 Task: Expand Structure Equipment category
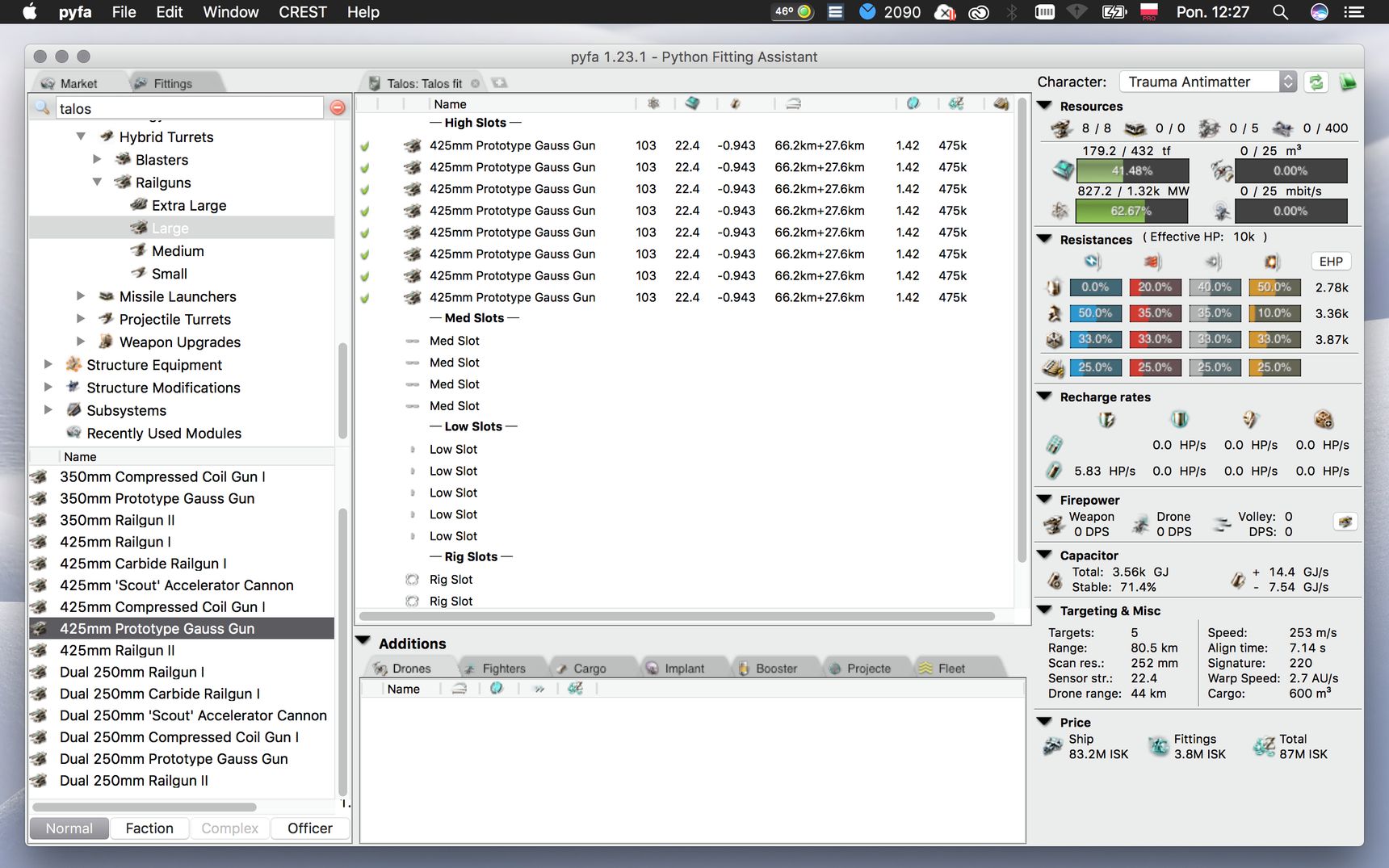(48, 364)
